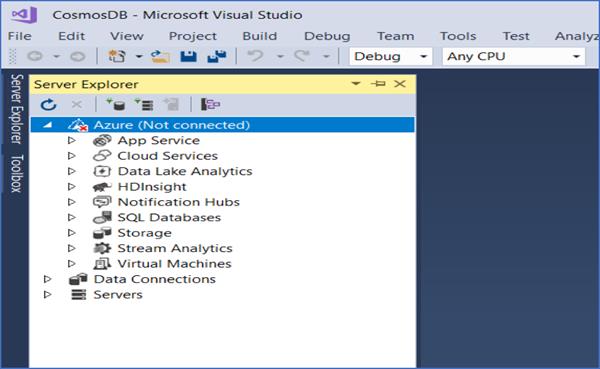The height and width of the screenshot is (369, 600).
Task: Open the Analyze menu
Action: click(x=577, y=36)
